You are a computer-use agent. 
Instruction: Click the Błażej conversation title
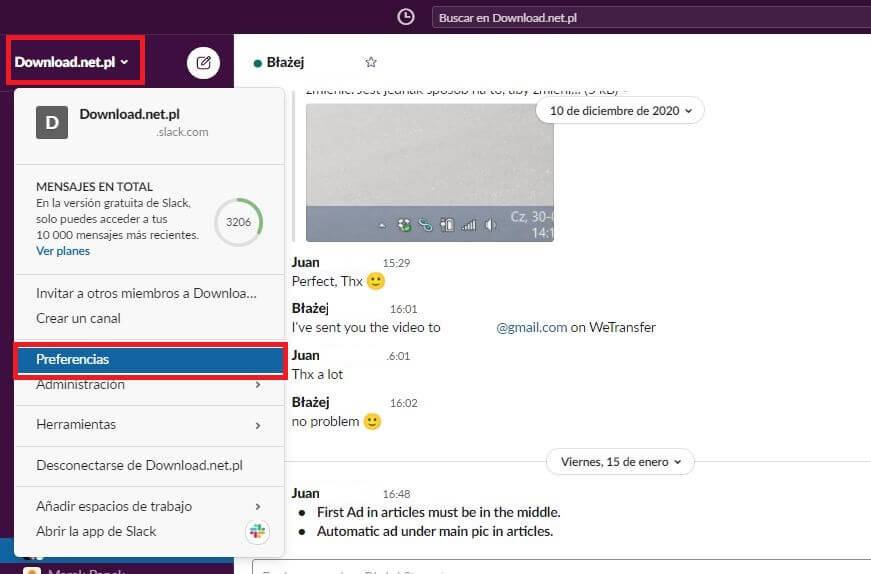[x=285, y=62]
